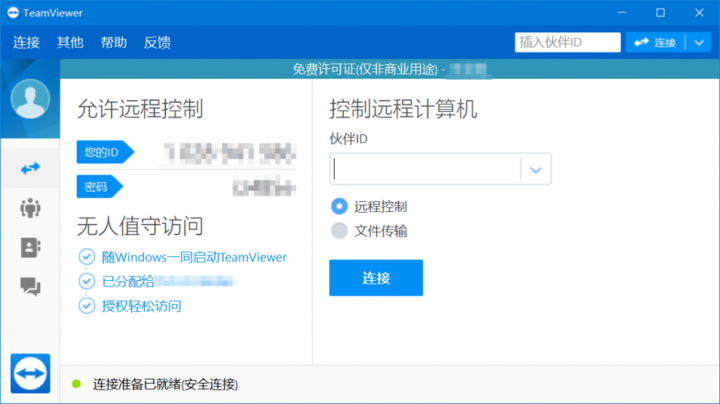Open the user profile avatar
Image resolution: width=720 pixels, height=404 pixels.
pos(30,99)
